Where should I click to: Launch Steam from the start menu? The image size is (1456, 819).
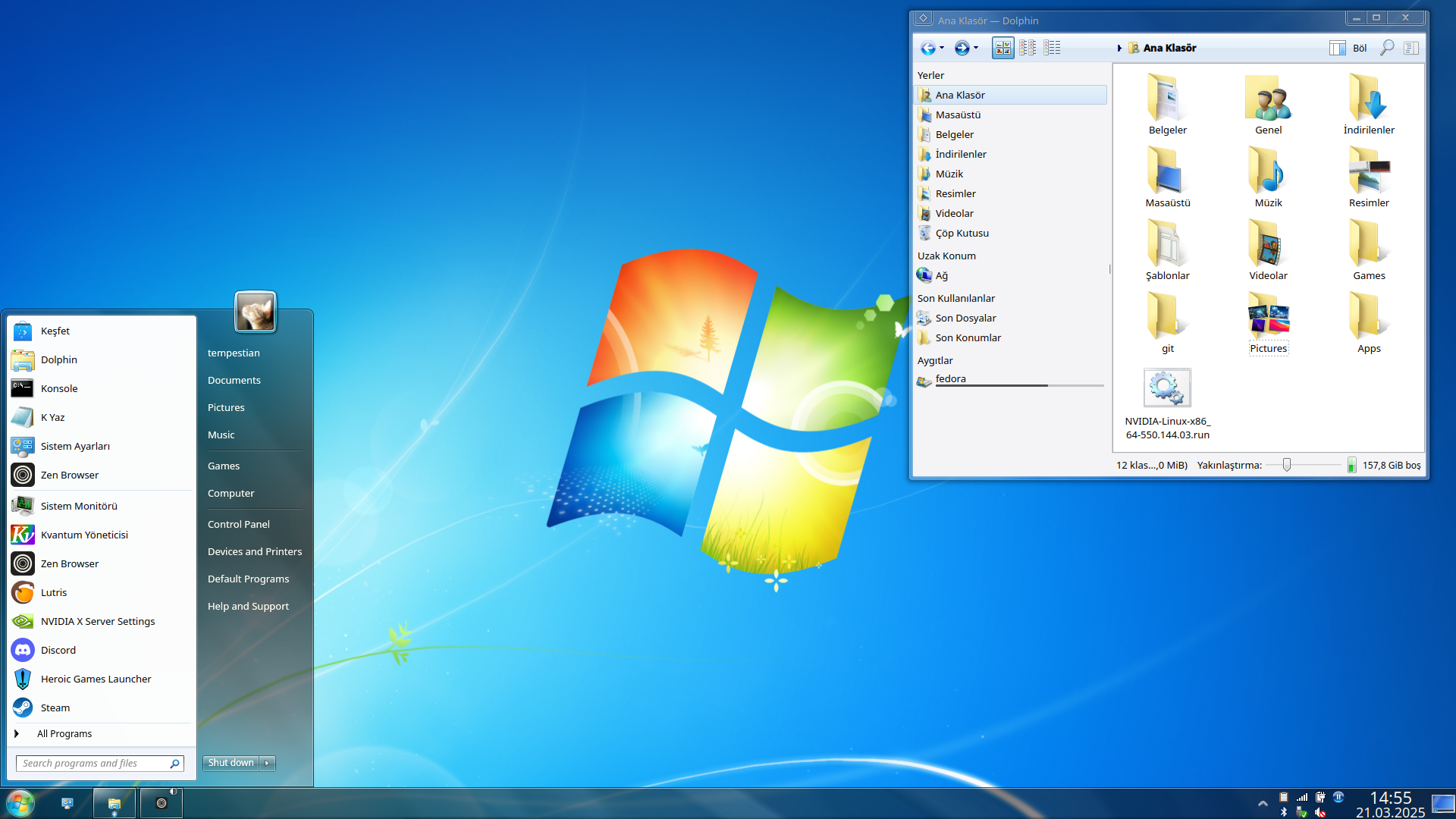pos(55,708)
